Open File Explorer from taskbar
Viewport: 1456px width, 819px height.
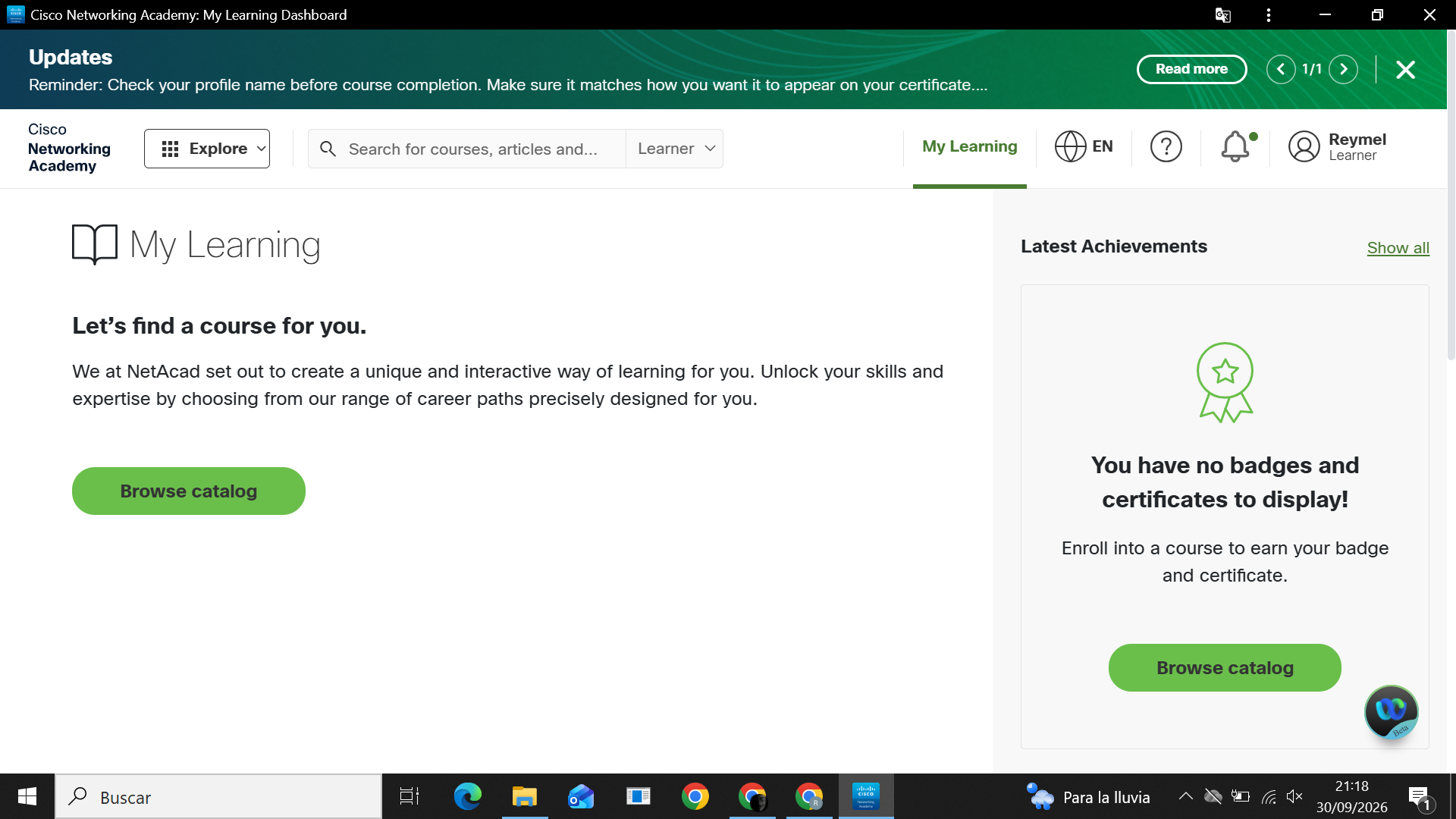[x=524, y=796]
